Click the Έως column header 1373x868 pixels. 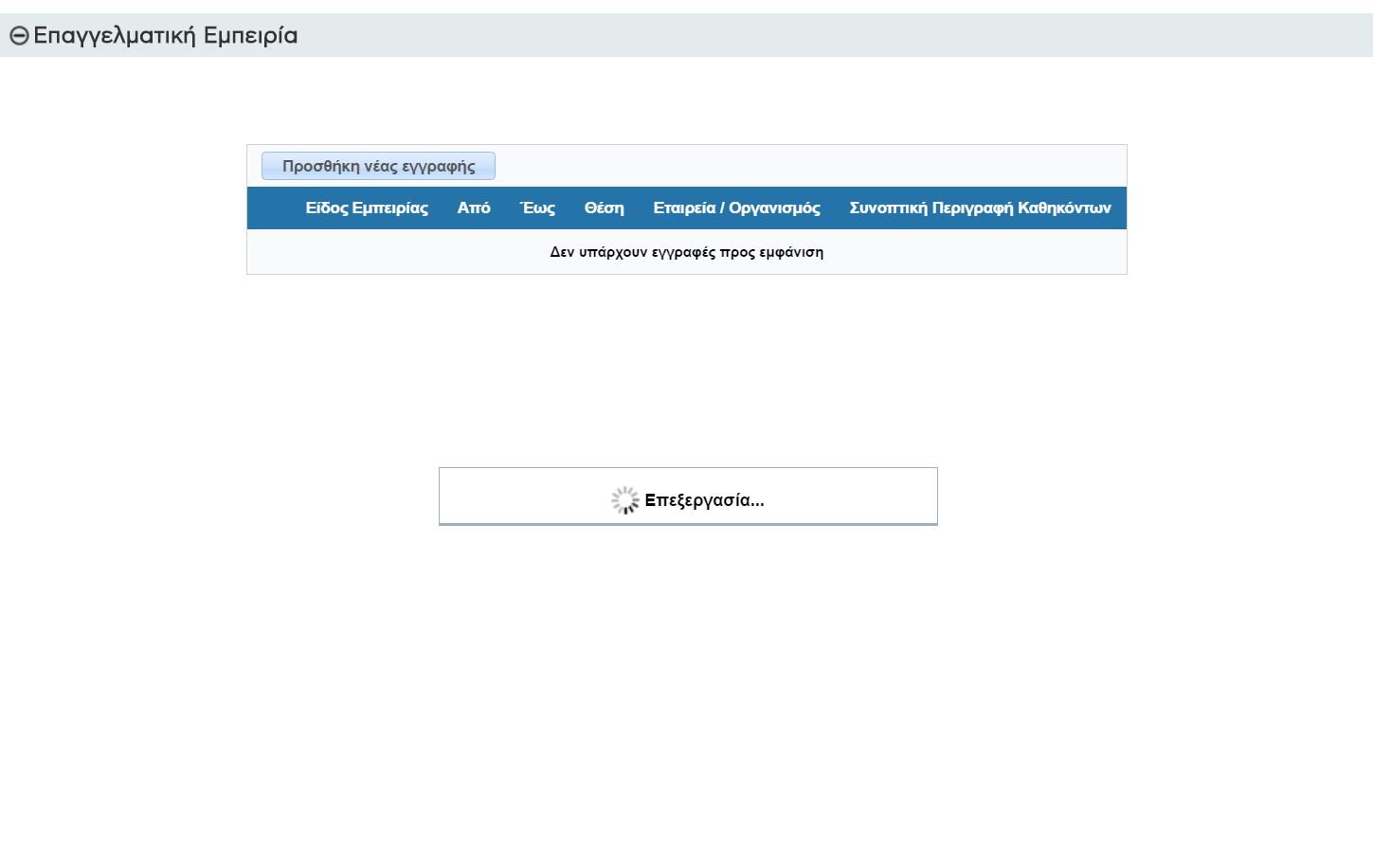(x=537, y=208)
